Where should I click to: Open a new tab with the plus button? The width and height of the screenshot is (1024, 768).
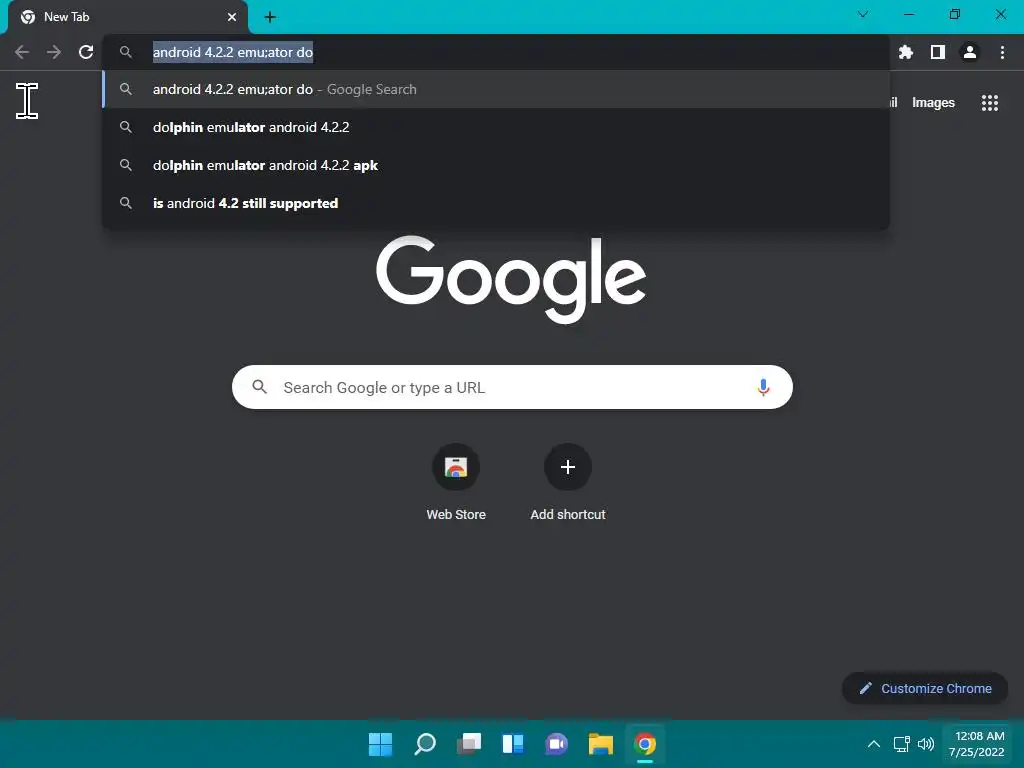270,17
